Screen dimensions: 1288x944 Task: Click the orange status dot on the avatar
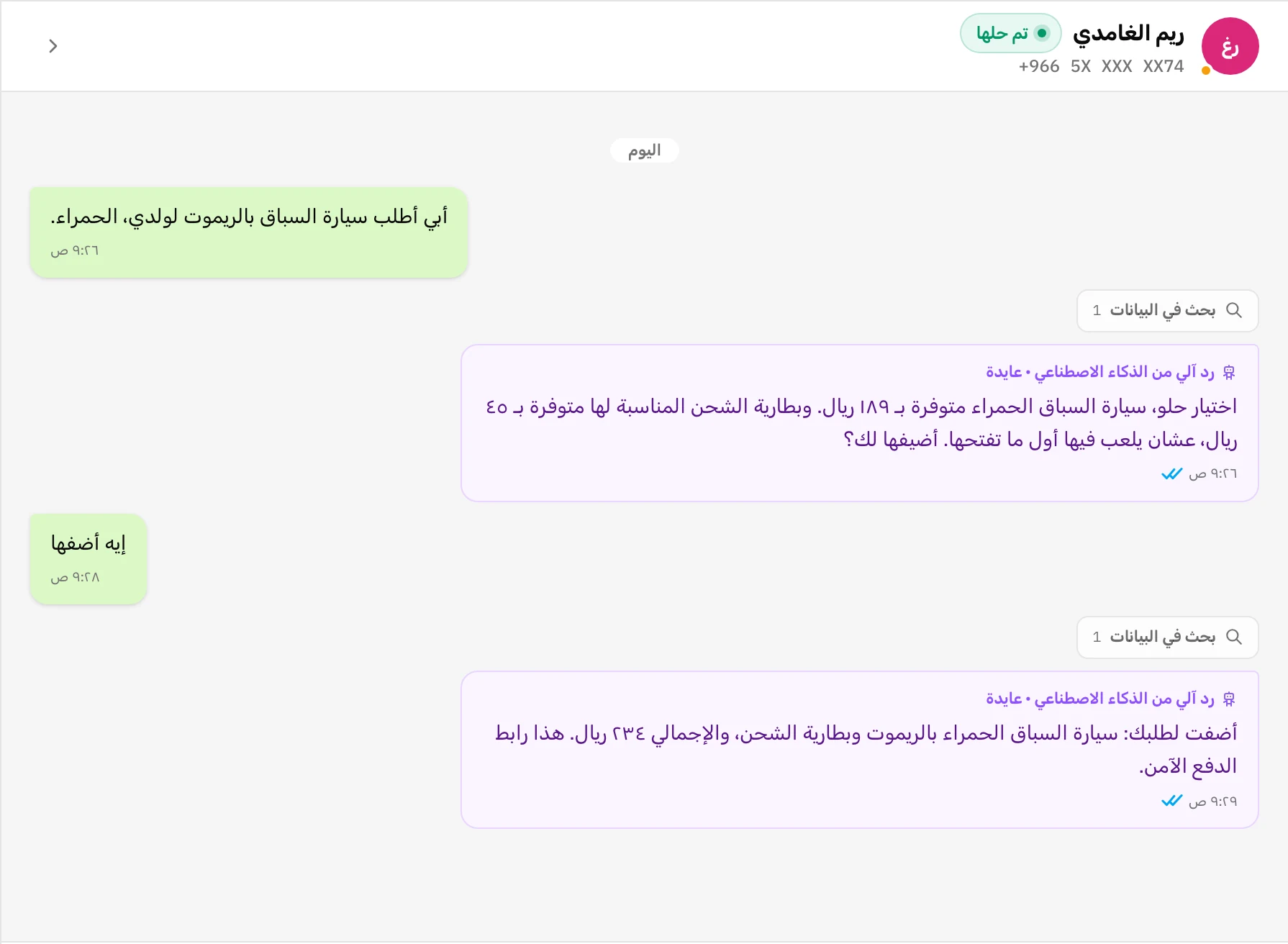pyautogui.click(x=1206, y=70)
